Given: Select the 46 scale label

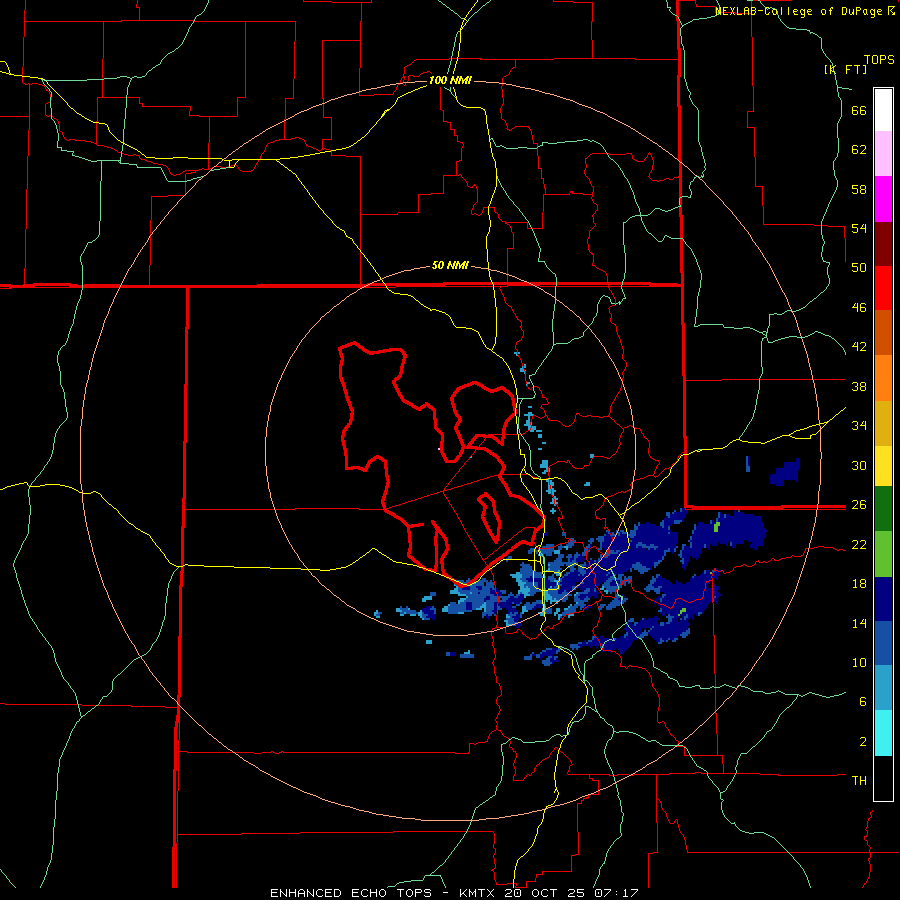Looking at the screenshot, I should click(859, 308).
